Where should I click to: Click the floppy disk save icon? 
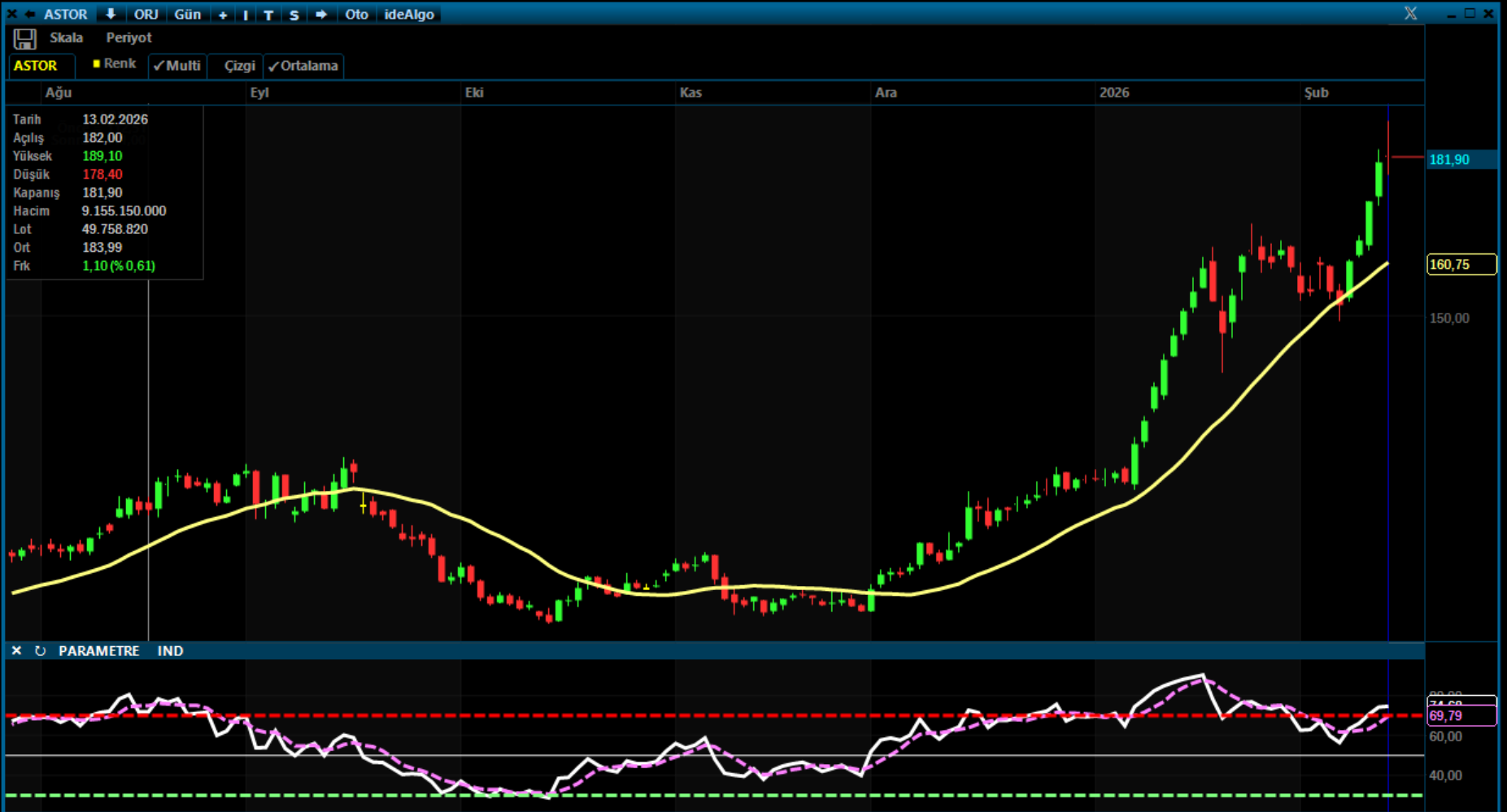click(x=24, y=39)
